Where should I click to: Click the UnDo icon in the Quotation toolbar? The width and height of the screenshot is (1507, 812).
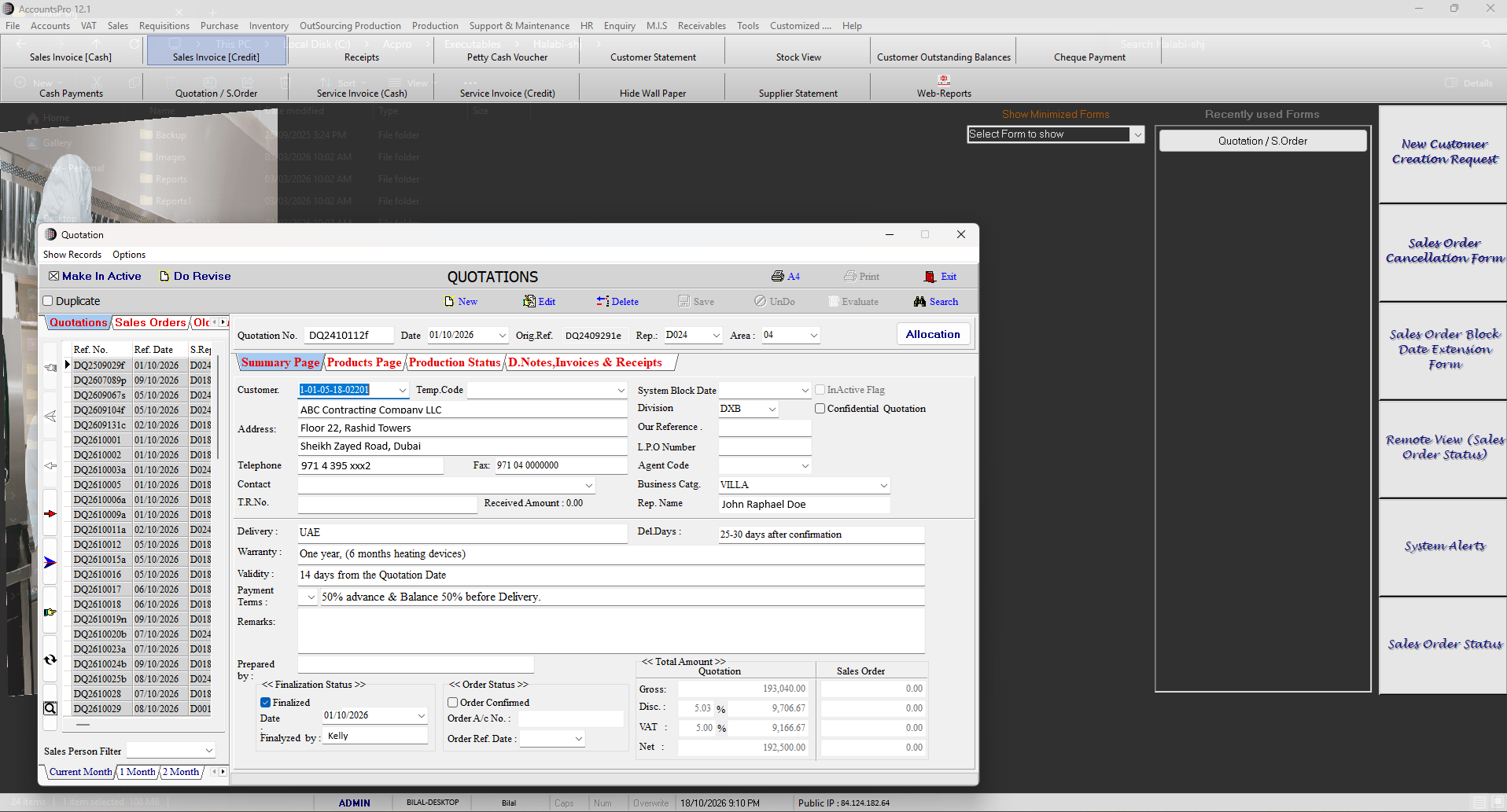760,302
